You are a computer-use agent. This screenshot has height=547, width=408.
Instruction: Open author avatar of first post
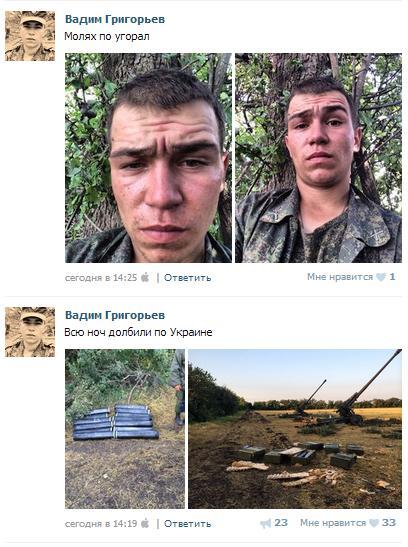30,36
